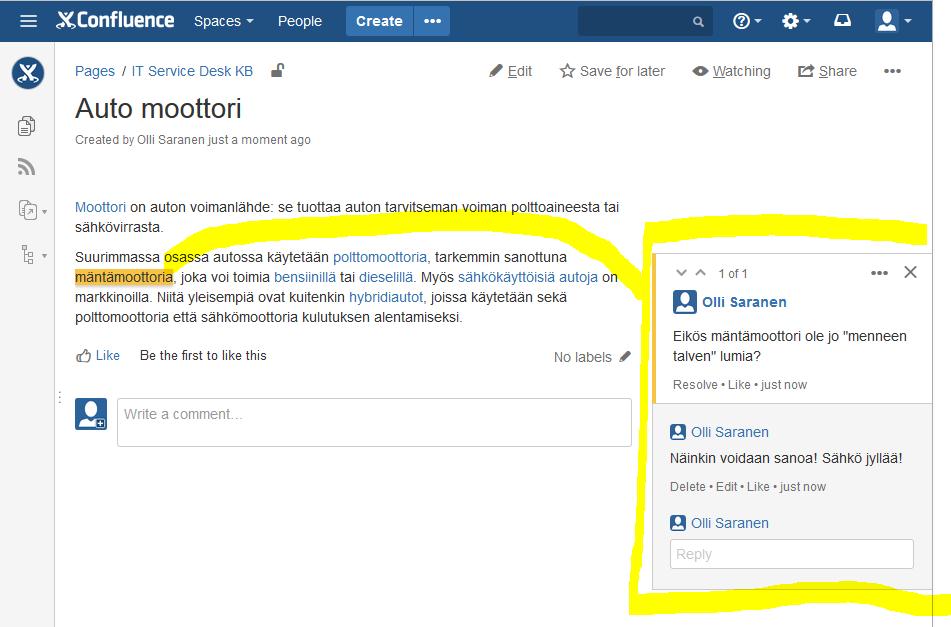Go to next inline comment down arrow
The width and height of the screenshot is (951, 627).
[x=681, y=273]
